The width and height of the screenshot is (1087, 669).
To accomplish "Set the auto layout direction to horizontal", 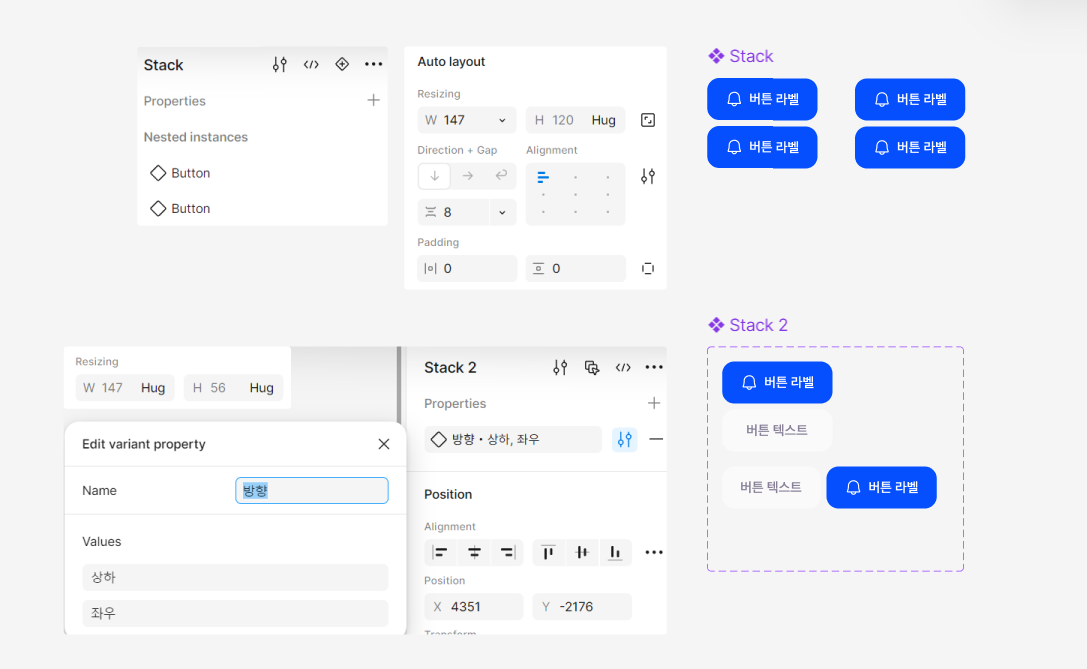I will point(468,176).
